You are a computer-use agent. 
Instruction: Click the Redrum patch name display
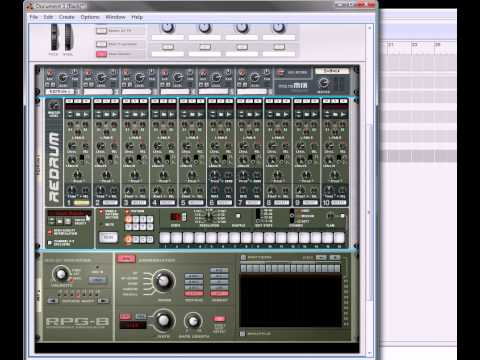69,213
